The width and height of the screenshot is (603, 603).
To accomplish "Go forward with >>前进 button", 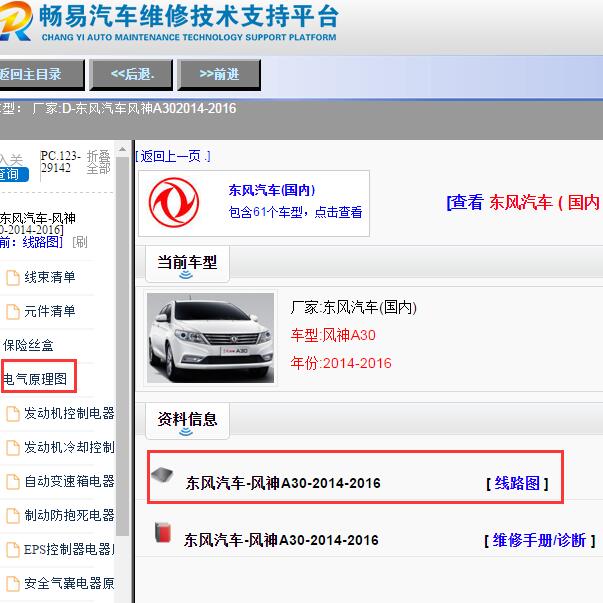I will (219, 75).
